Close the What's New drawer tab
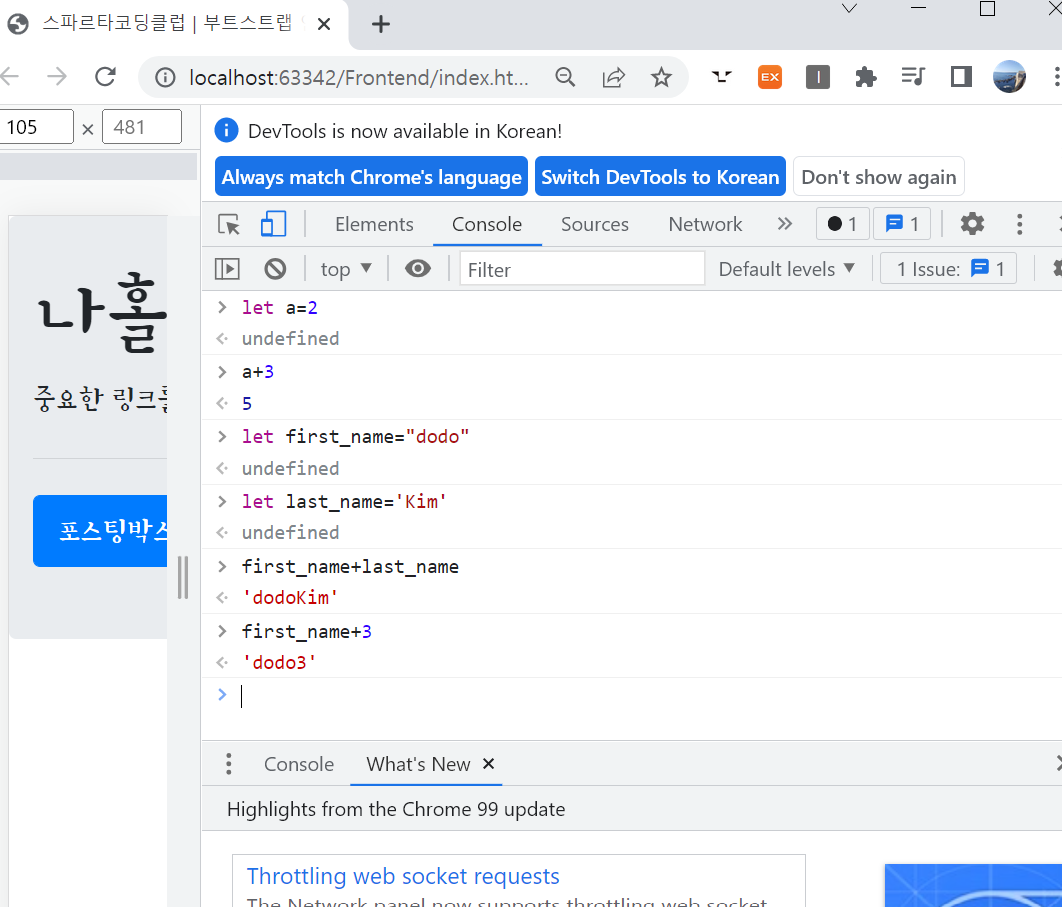This screenshot has width=1062, height=907. tap(488, 764)
